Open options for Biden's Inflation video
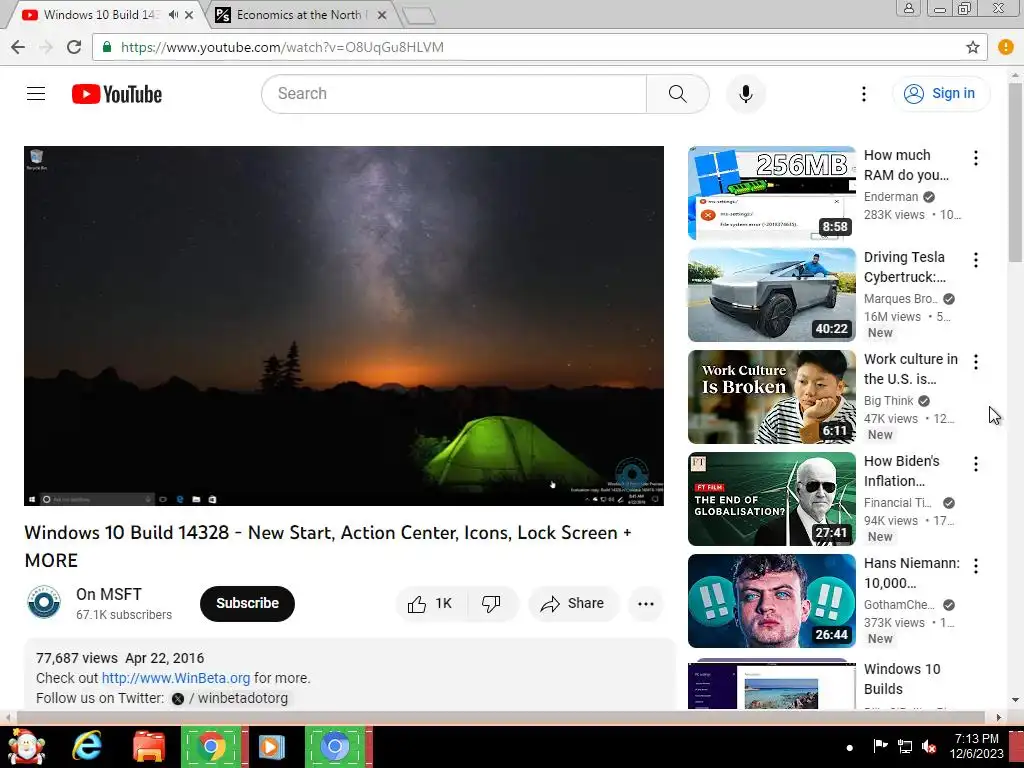 point(976,464)
